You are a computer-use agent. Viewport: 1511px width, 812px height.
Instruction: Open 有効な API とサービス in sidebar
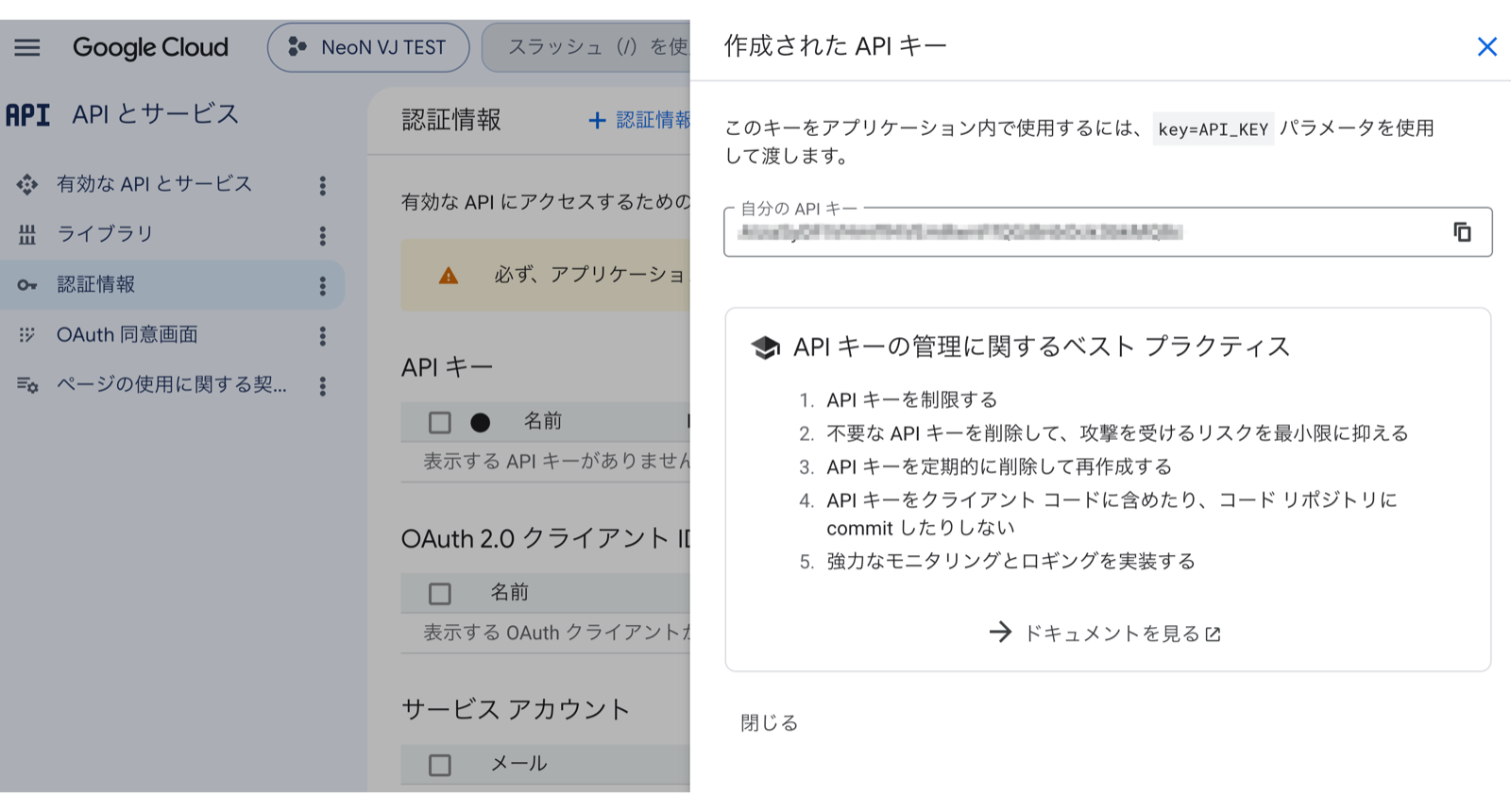pyautogui.click(x=154, y=184)
